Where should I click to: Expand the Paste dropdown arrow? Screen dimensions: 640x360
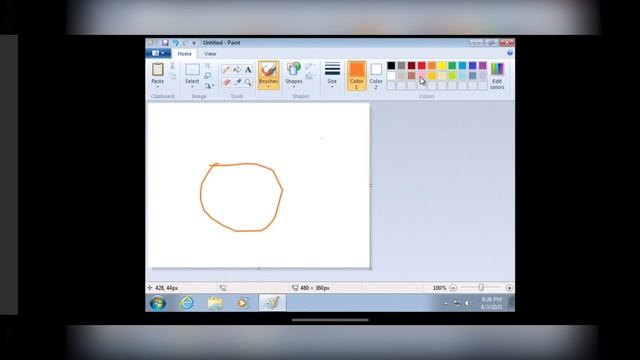tap(158, 87)
